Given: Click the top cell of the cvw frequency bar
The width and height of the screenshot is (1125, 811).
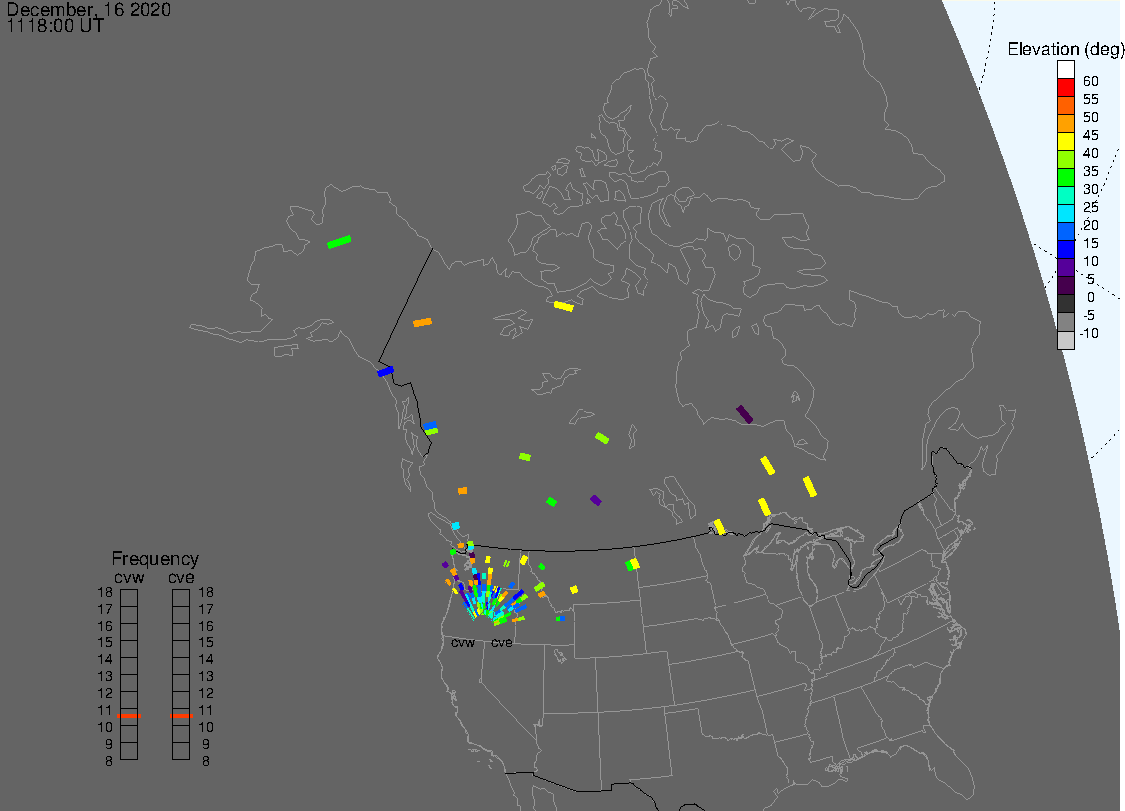Looking at the screenshot, I should pyautogui.click(x=129, y=598).
